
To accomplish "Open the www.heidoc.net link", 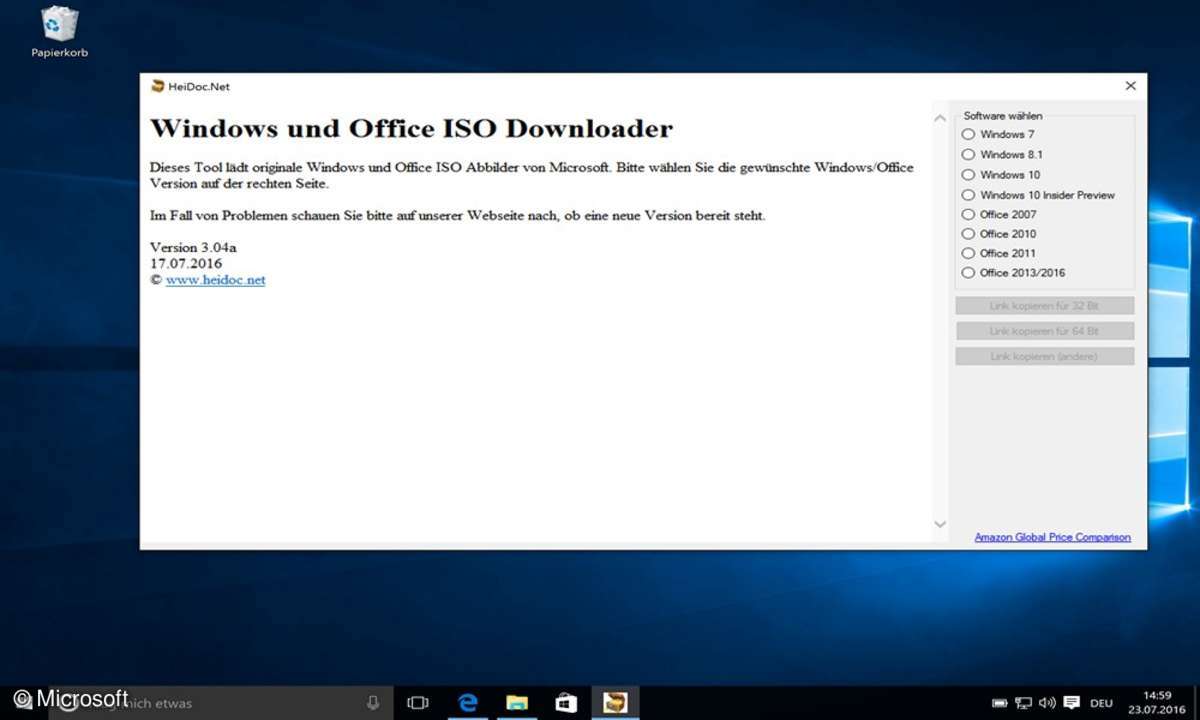I will click(x=215, y=280).
